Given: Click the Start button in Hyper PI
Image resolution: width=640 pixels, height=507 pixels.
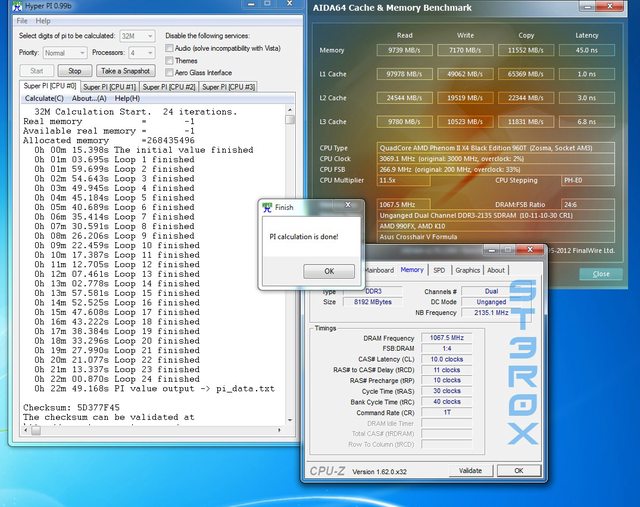Looking at the screenshot, I should pyautogui.click(x=37, y=71).
